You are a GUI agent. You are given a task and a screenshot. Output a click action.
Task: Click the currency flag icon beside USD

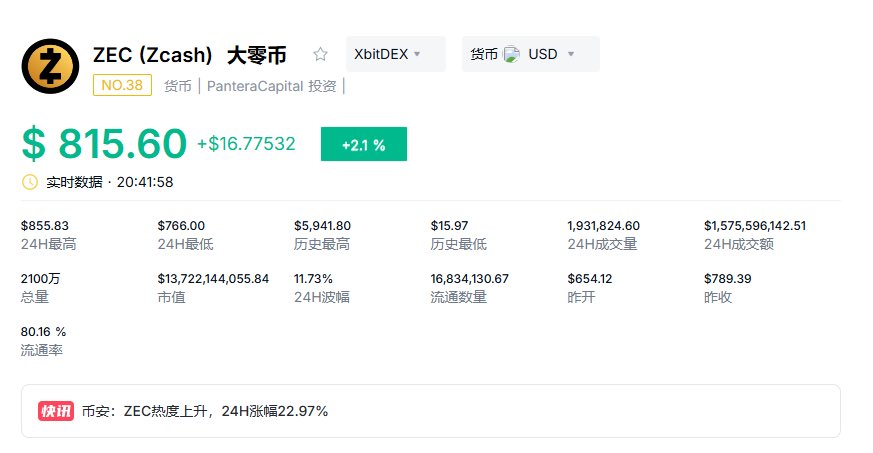tap(511, 54)
